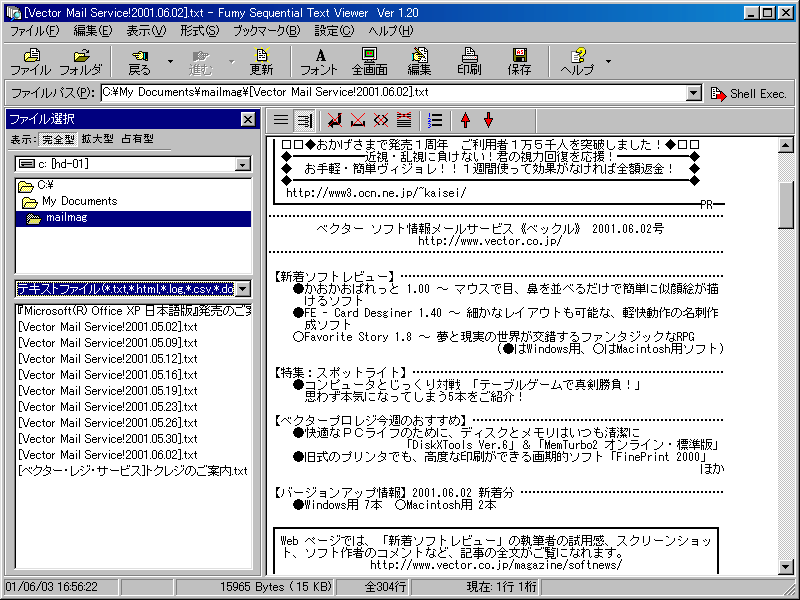Select the 拡大型 display mode
Viewport: 800px width, 600px height.
(x=97, y=139)
